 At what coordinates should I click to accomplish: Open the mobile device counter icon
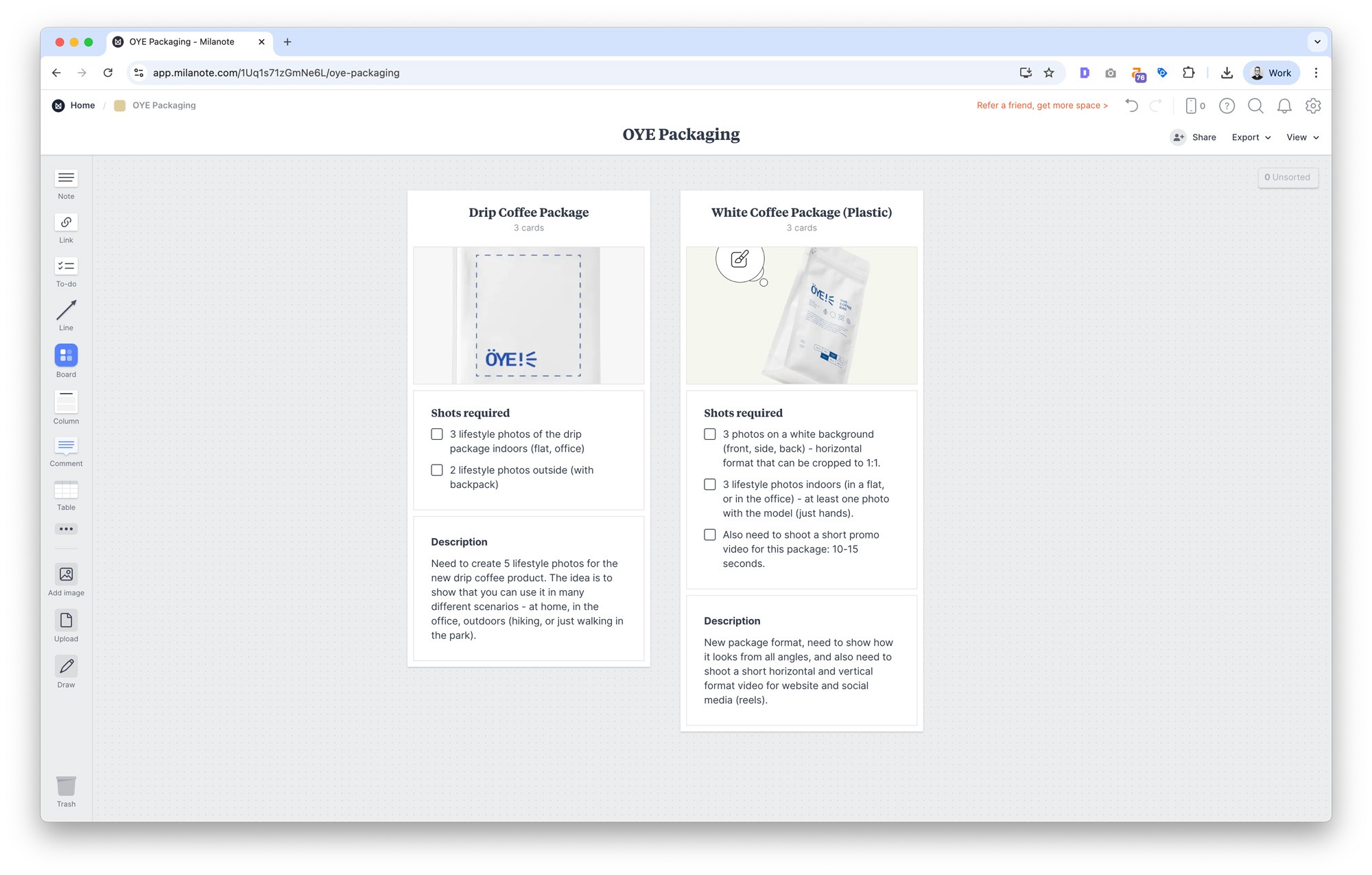[x=1196, y=106]
